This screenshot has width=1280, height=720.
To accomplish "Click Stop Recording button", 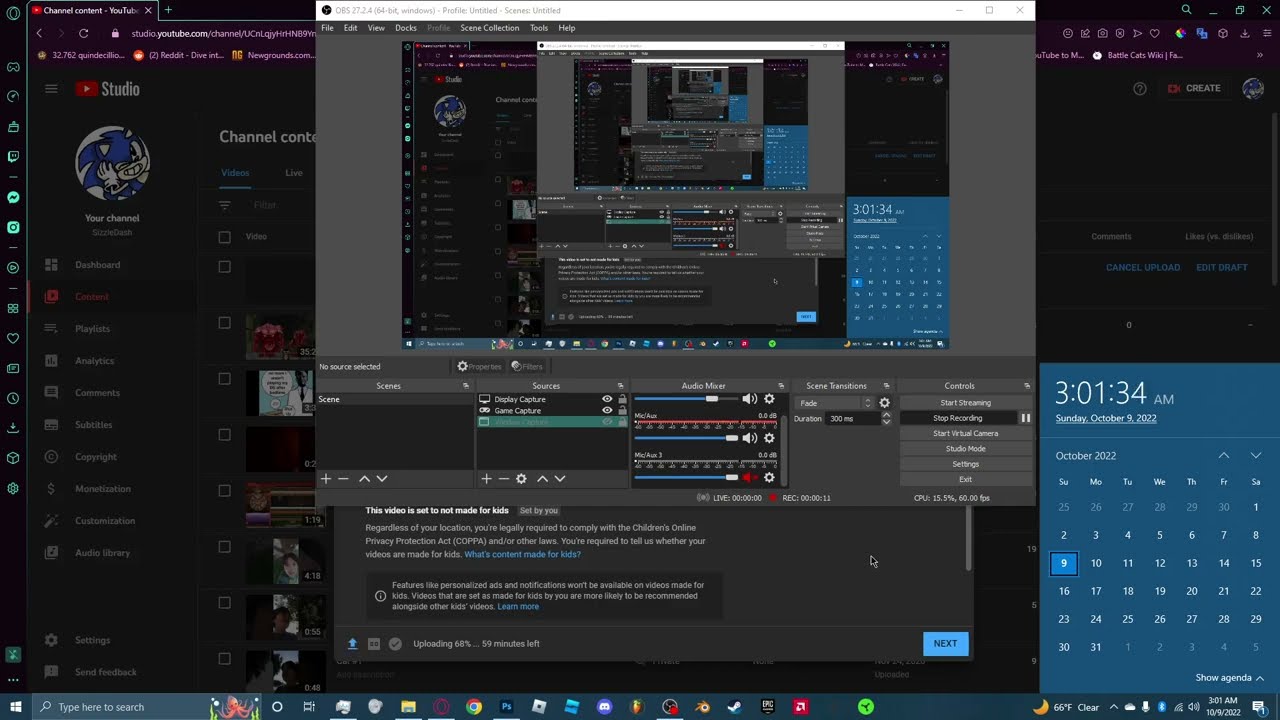I will pos(958,418).
